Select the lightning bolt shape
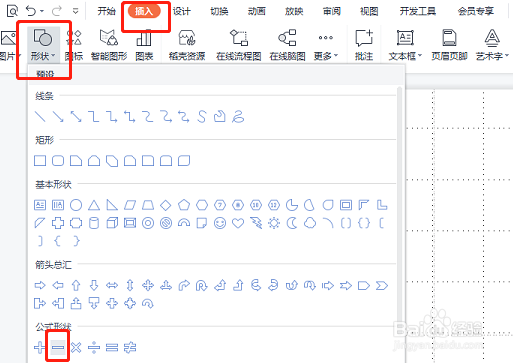This screenshot has height=363, width=513. point(256,223)
